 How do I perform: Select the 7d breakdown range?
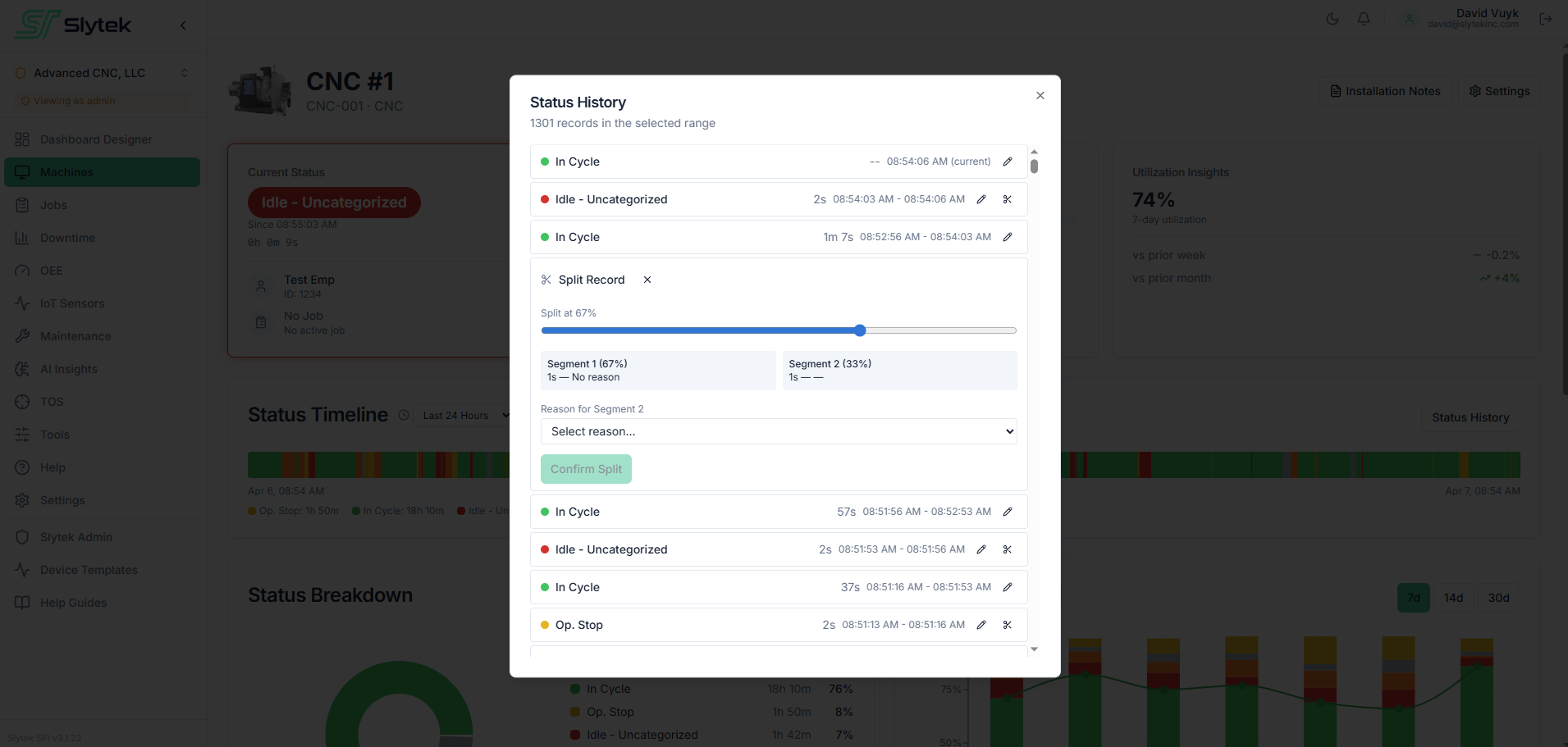click(1413, 598)
